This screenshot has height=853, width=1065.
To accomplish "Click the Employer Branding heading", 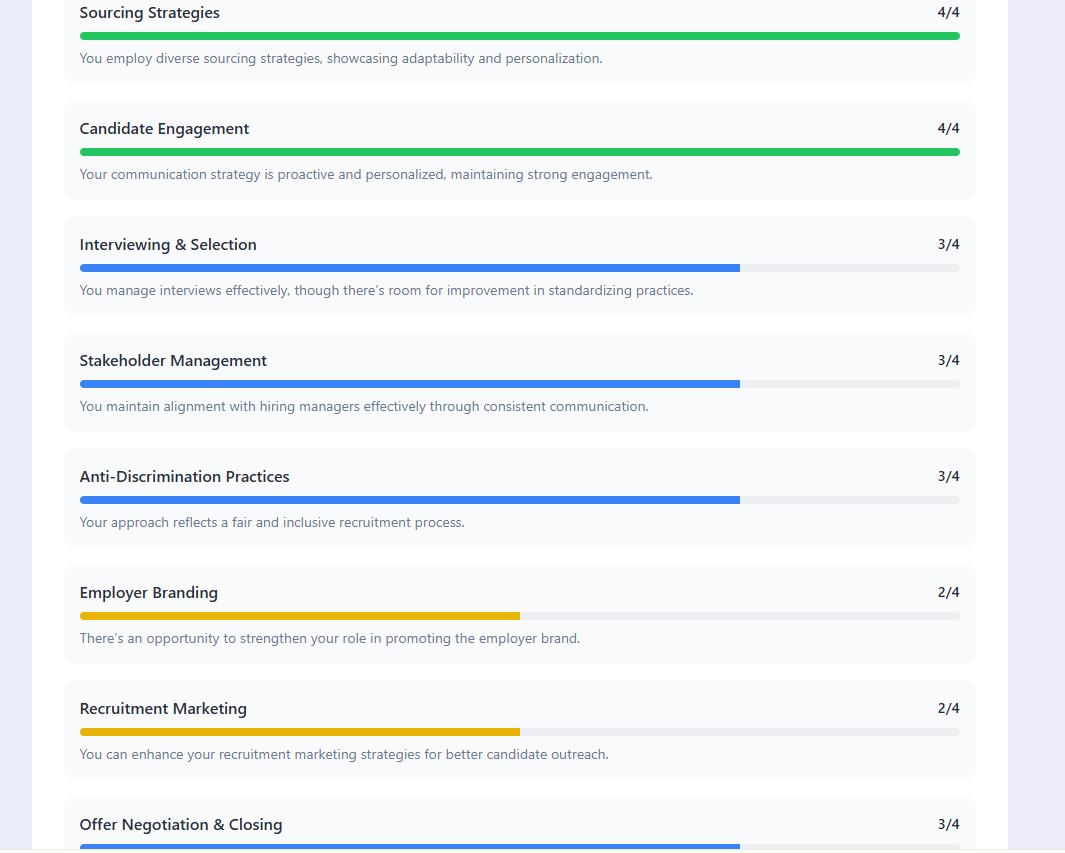I will pos(149,593).
